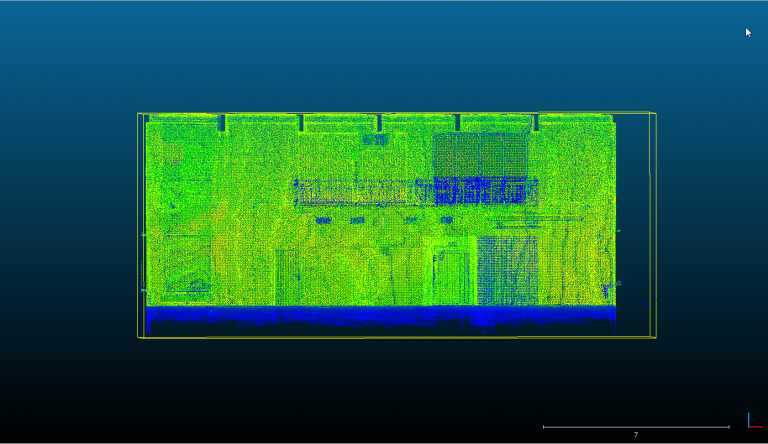
Task: Pick the narrow dark door left of center
Action: [288, 277]
